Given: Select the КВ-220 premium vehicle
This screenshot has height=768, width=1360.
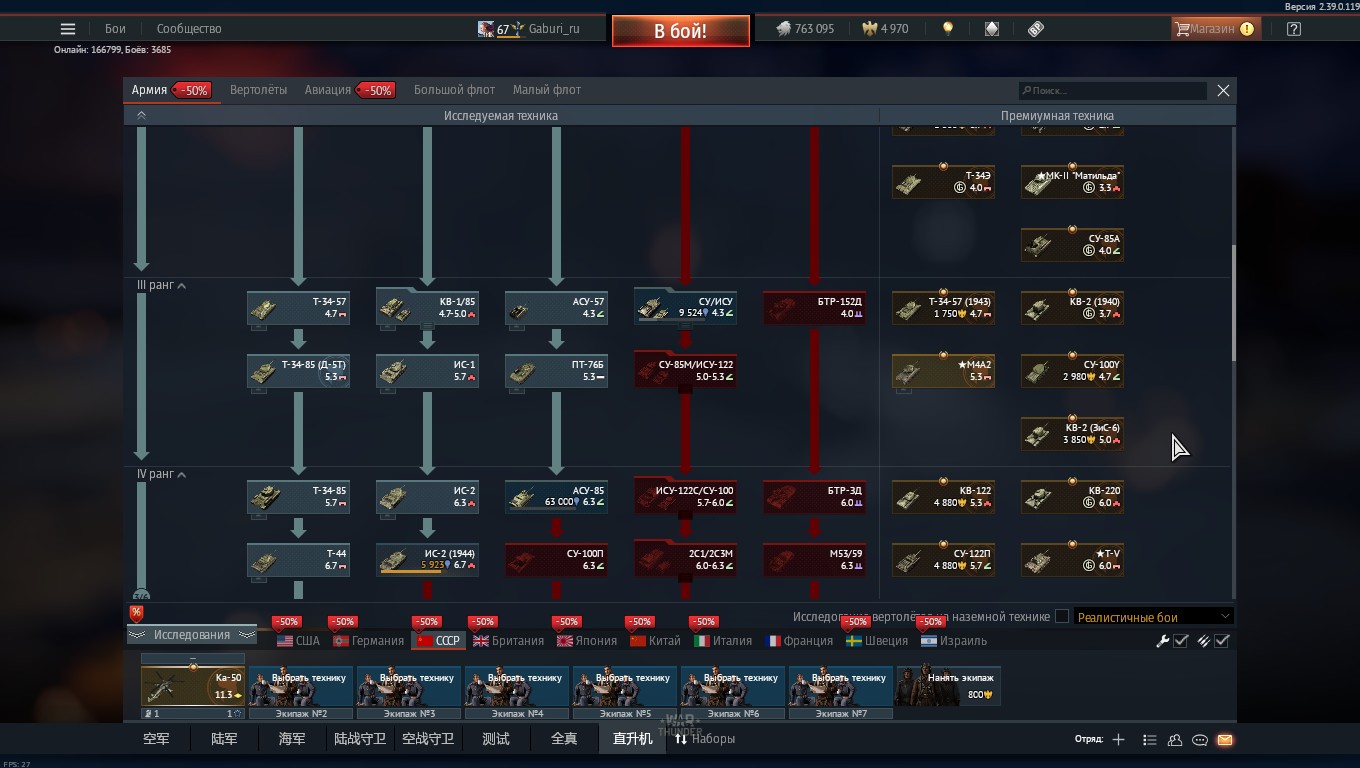Looking at the screenshot, I should click(1072, 497).
